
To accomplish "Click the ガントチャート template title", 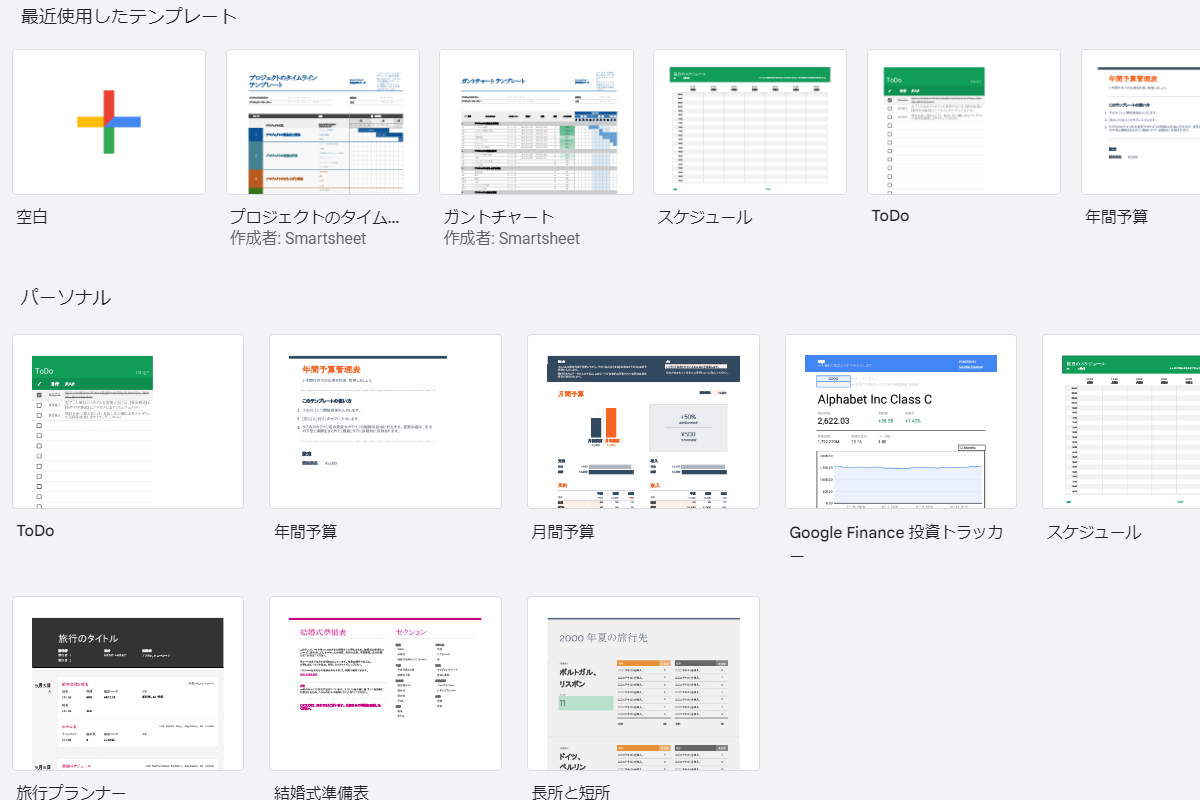I will (x=499, y=217).
